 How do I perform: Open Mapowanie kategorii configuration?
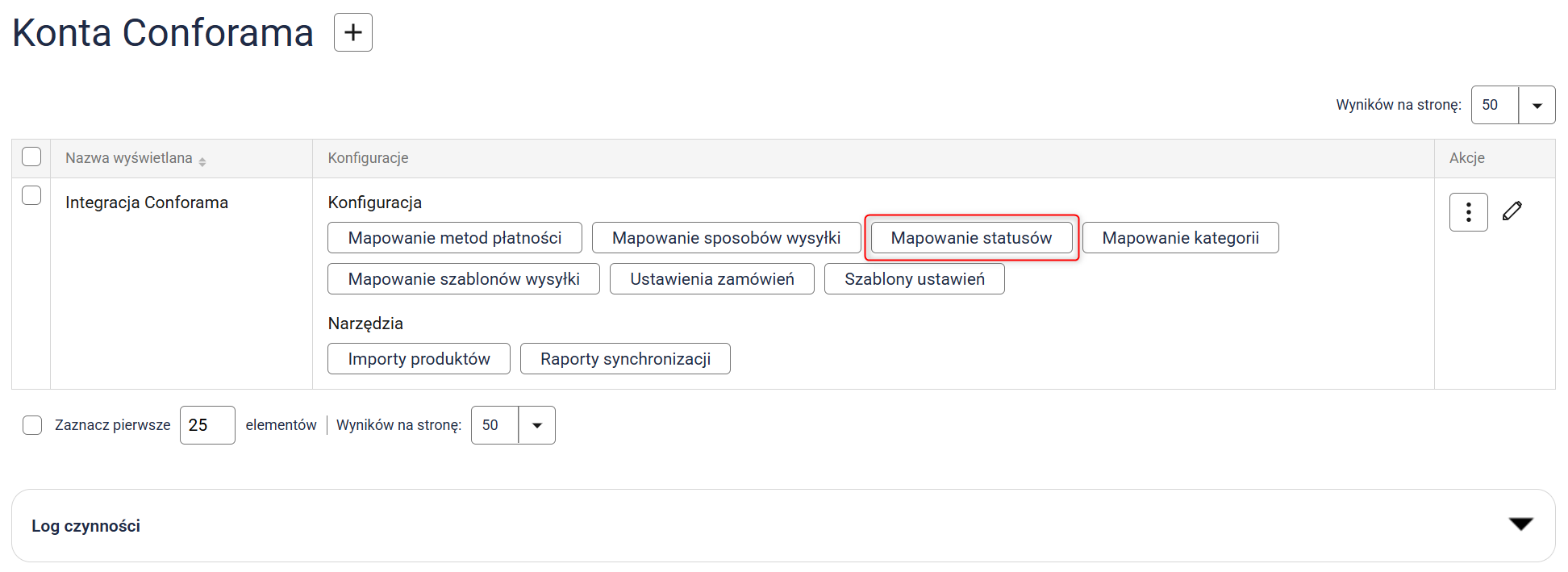1180,238
